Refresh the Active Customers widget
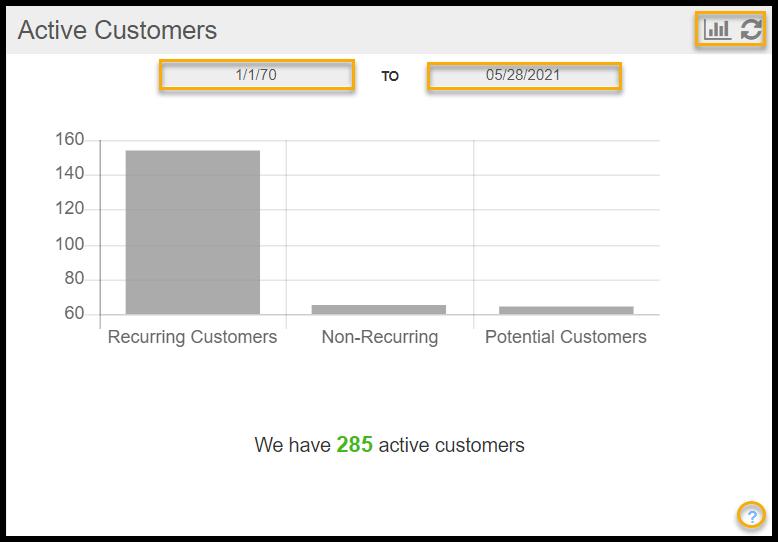 tap(751, 30)
